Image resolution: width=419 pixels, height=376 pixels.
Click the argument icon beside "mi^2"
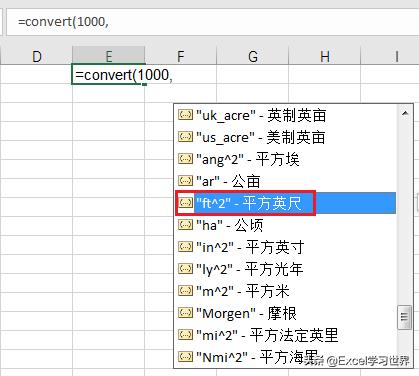point(185,335)
